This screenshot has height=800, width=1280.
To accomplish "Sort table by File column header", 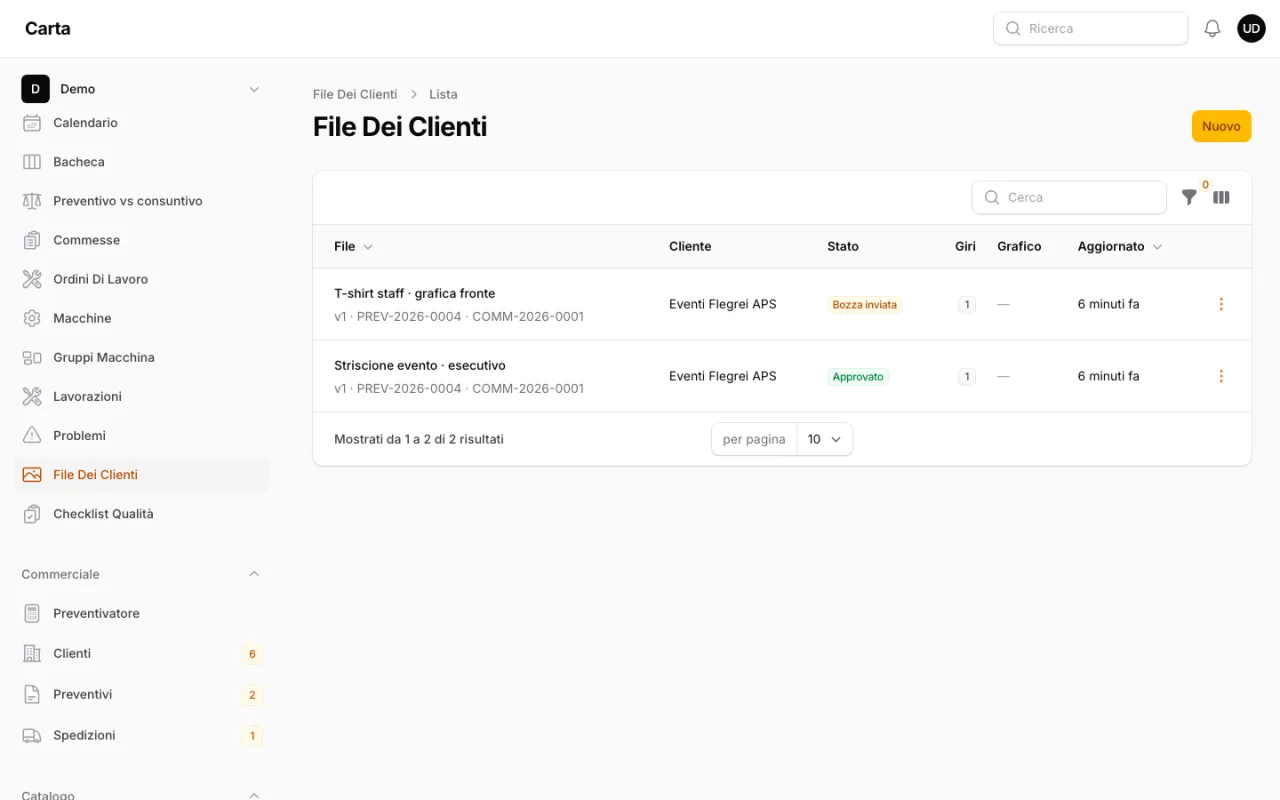I will click(353, 246).
